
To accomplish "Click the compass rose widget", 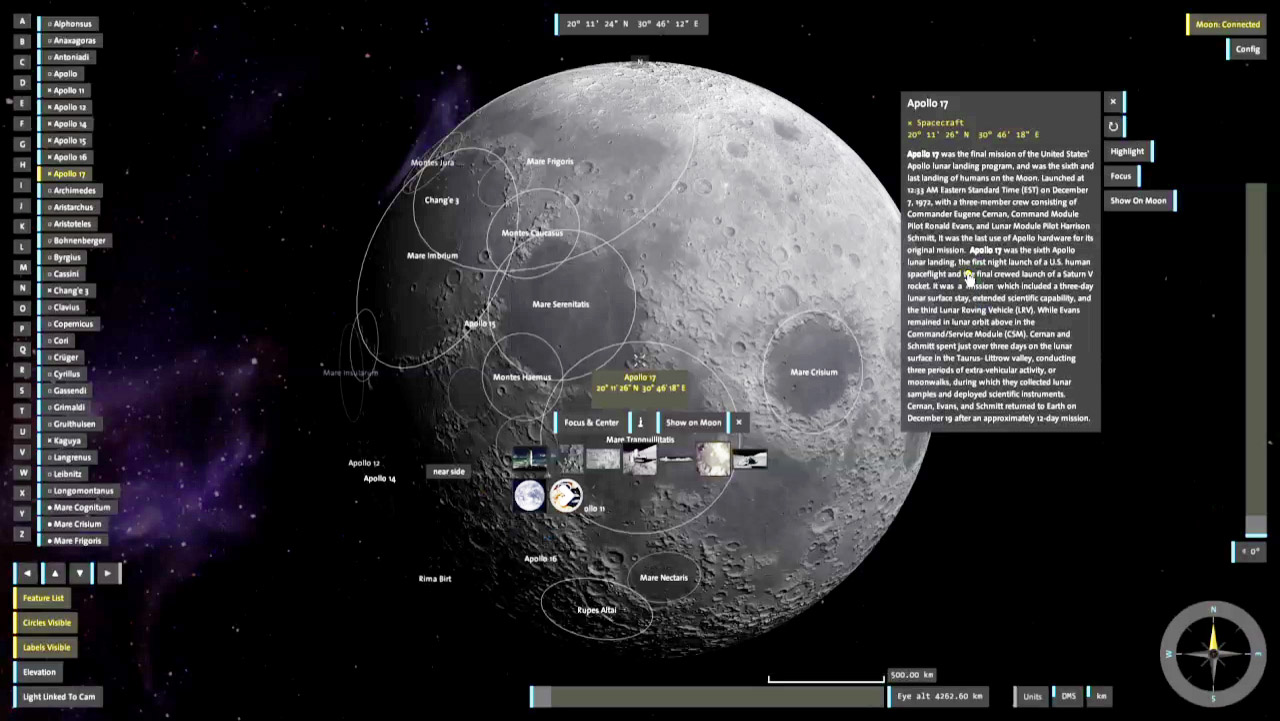I will [1213, 654].
